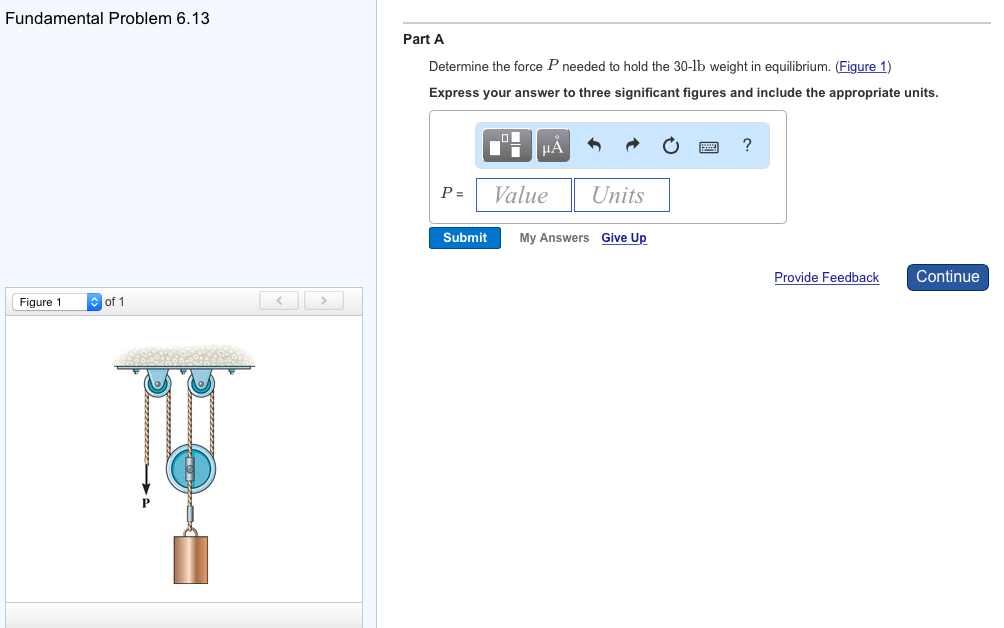Click the reset answer icon
The height and width of the screenshot is (628, 1004).
pyautogui.click(x=670, y=145)
